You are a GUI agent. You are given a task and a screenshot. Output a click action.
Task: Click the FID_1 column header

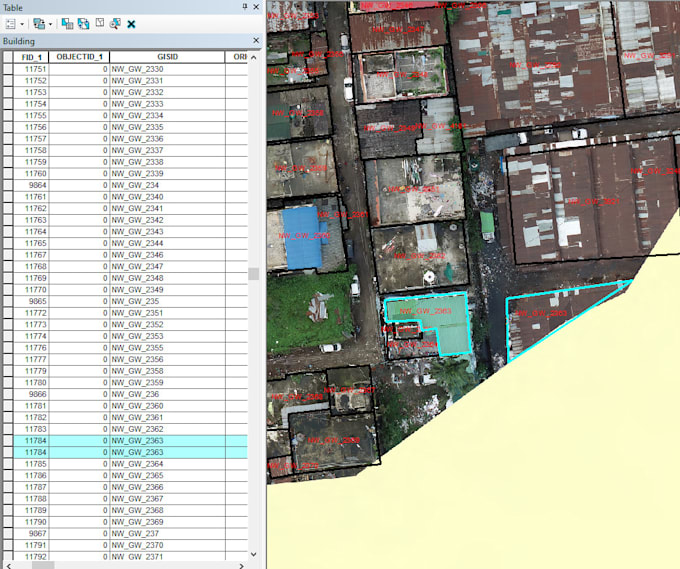click(x=31, y=57)
